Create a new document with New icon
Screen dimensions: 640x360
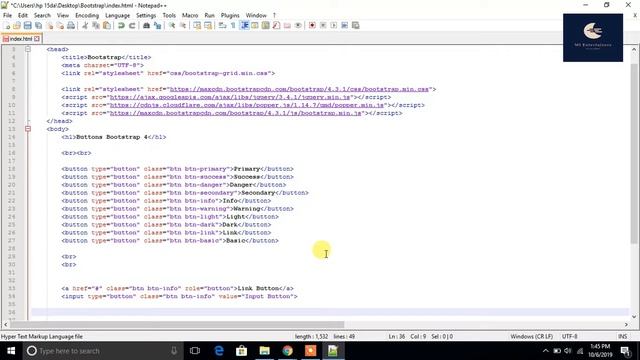[x=7, y=25]
